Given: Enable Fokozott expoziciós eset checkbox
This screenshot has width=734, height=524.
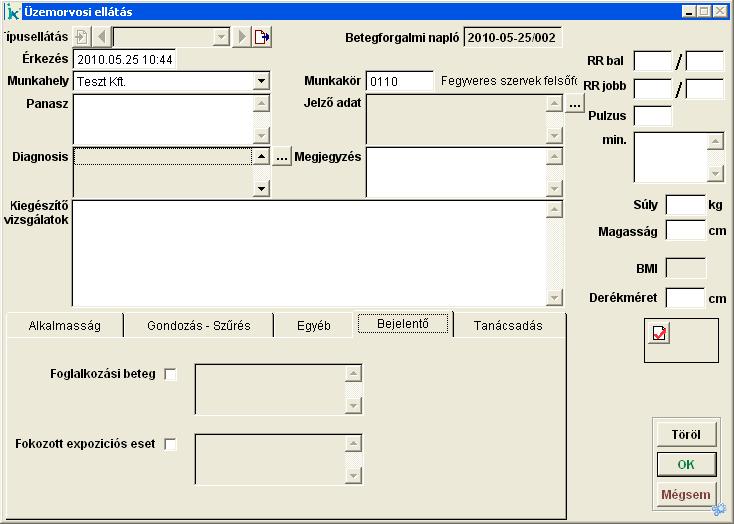Looking at the screenshot, I should pos(170,444).
